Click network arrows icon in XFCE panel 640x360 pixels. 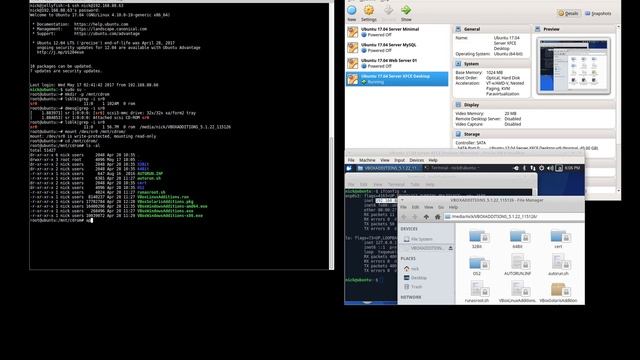[533, 168]
